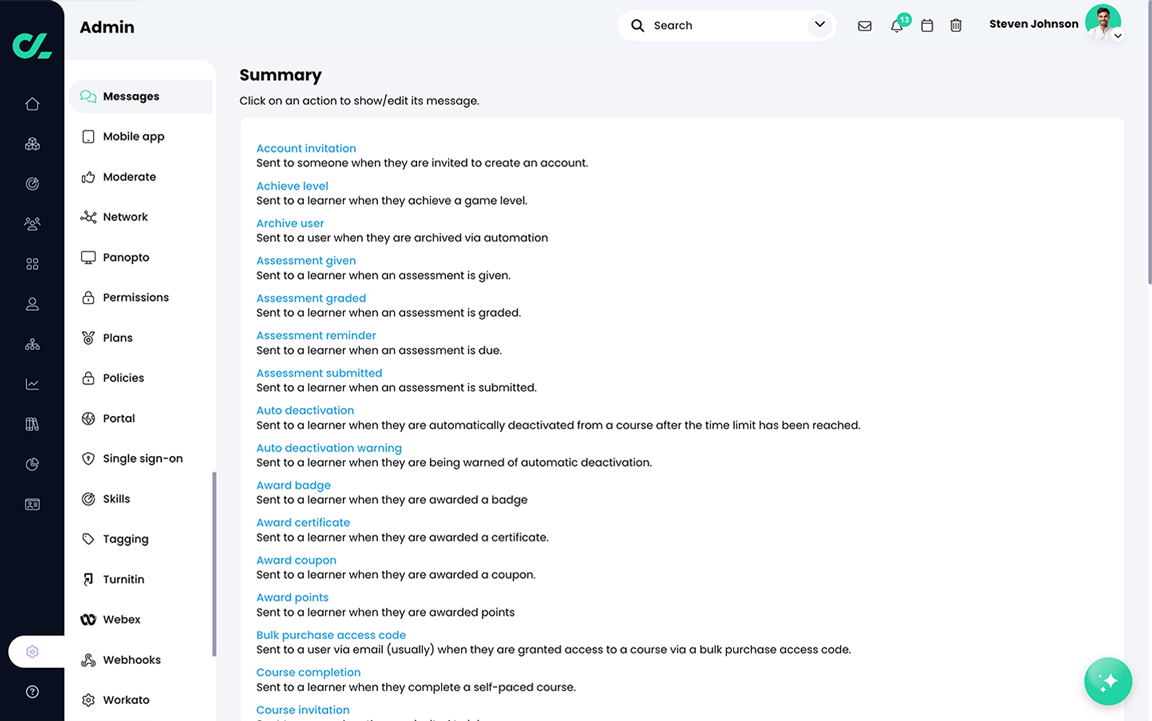Open the mail envelope icon in header

865,26
